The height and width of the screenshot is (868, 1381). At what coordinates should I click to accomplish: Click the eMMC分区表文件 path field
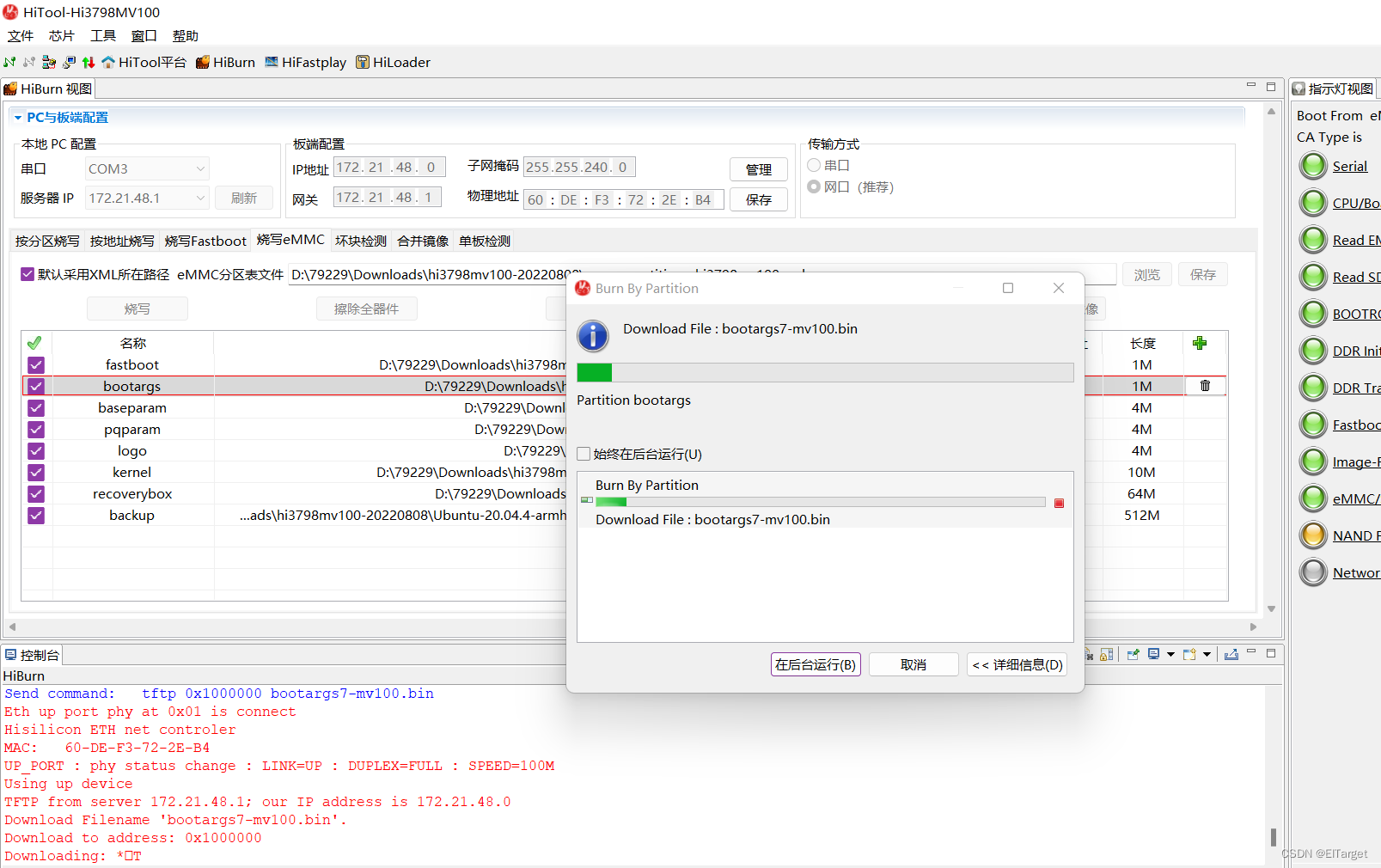tap(703, 274)
